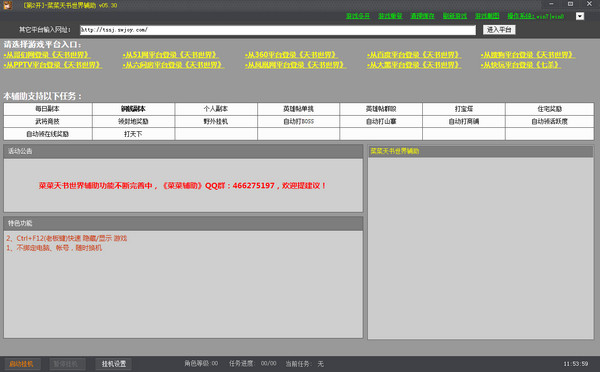Click the orange 启动挂机 button

pos(21,364)
